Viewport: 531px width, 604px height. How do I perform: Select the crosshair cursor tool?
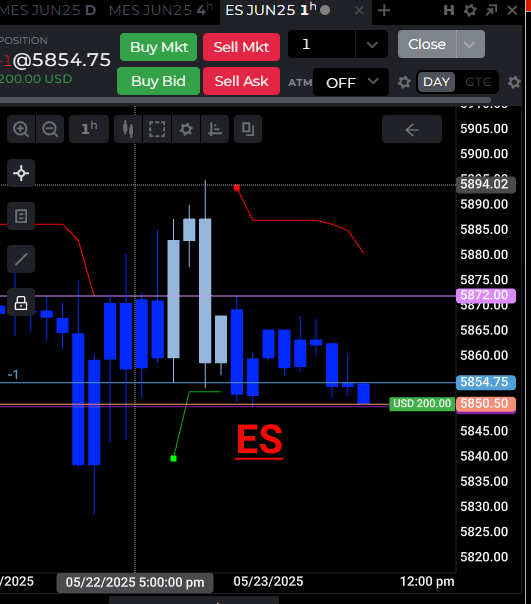(x=21, y=173)
